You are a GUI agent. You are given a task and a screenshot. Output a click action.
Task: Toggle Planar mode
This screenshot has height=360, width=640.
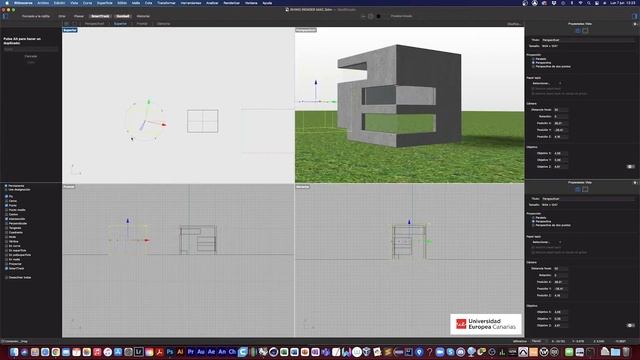coord(79,16)
